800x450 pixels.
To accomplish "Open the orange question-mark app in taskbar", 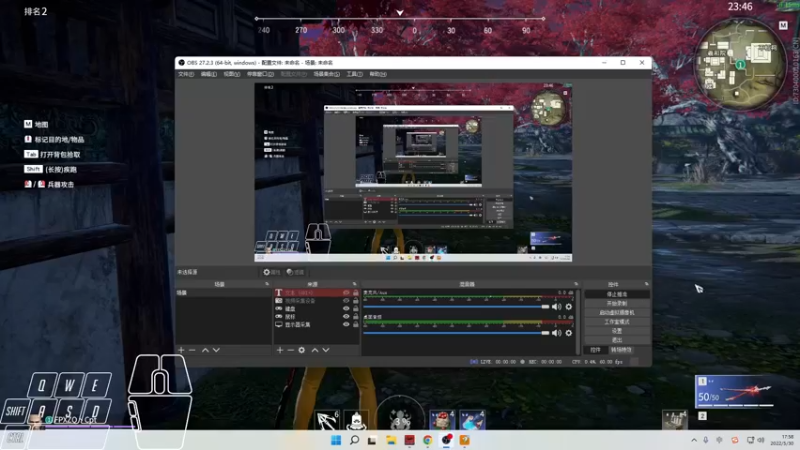I will point(464,440).
